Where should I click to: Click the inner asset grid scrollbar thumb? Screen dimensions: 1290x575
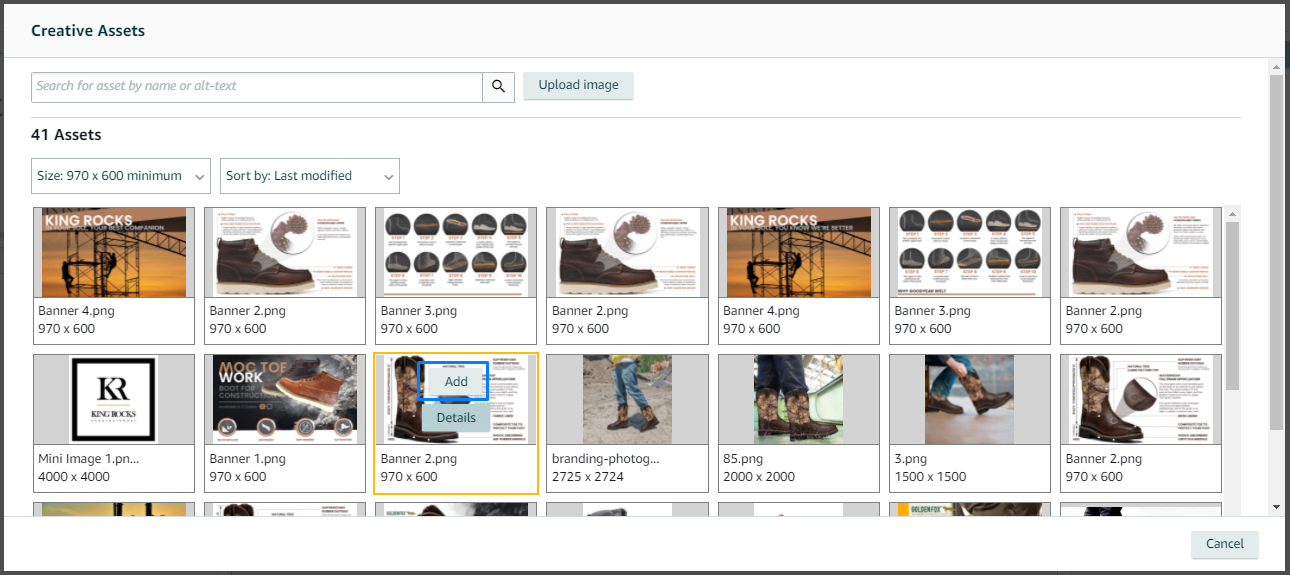pyautogui.click(x=1232, y=305)
